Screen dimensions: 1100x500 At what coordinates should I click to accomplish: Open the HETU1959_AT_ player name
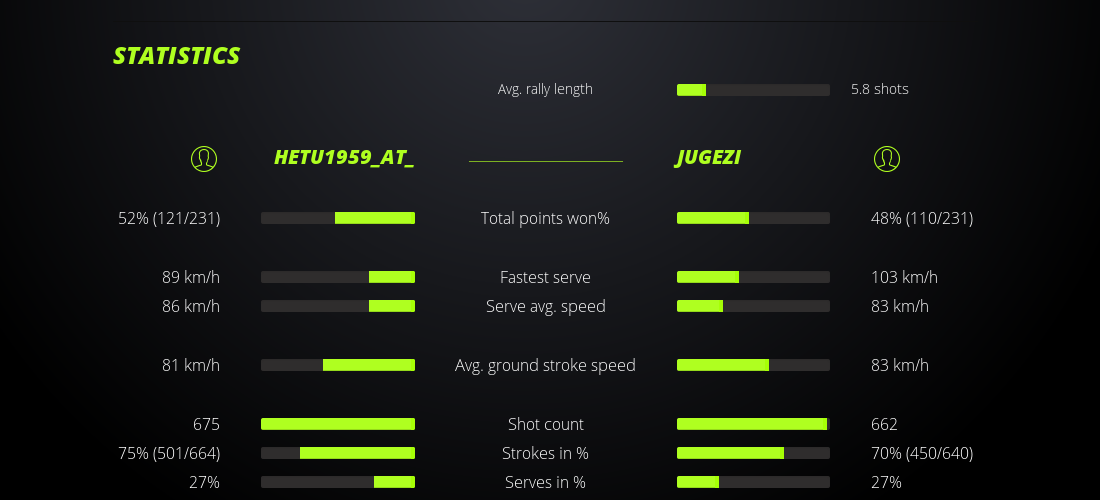(x=344, y=158)
